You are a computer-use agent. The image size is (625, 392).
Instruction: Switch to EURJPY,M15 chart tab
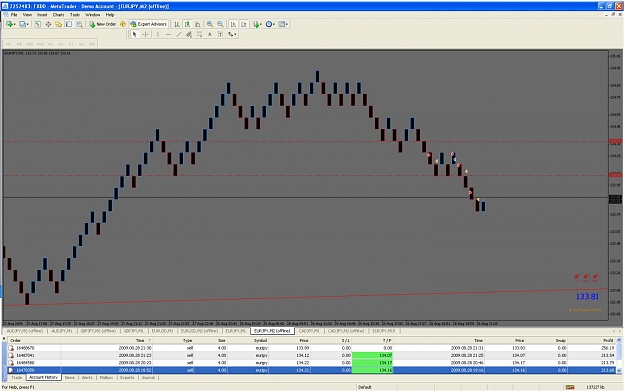click(x=384, y=331)
